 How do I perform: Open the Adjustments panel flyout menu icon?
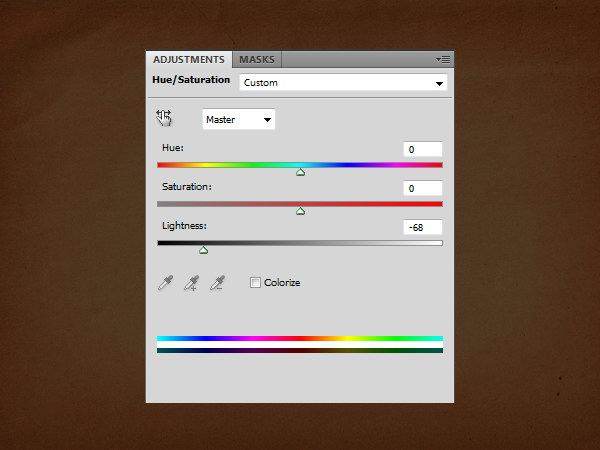point(445,59)
